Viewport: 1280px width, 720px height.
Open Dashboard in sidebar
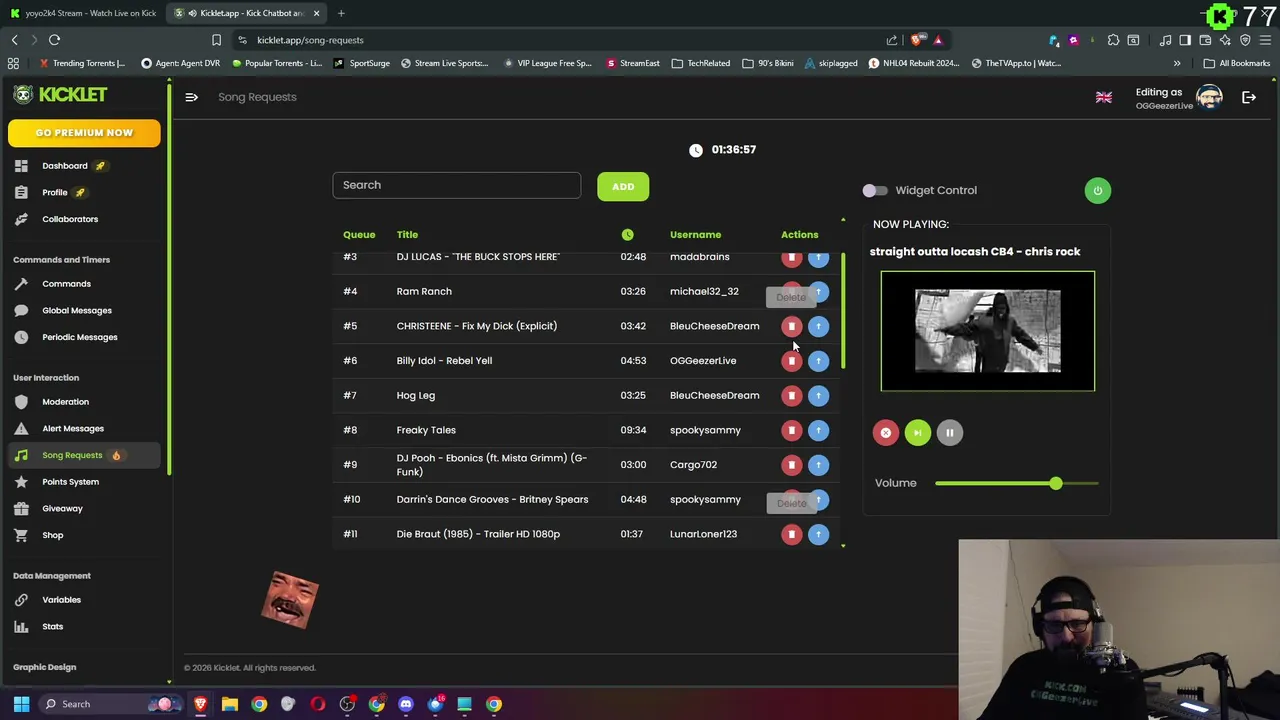[x=65, y=166]
